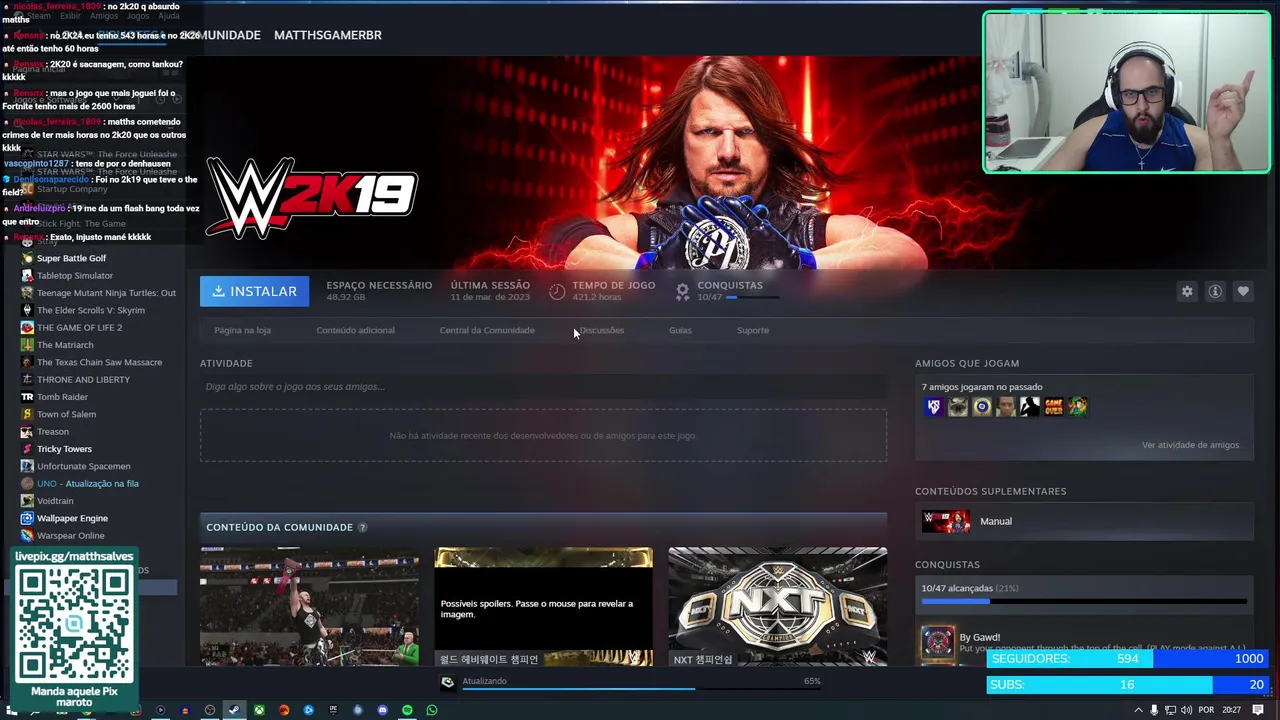Open the Conteúdo adicional tab
The width and height of the screenshot is (1280, 720).
[x=355, y=330]
